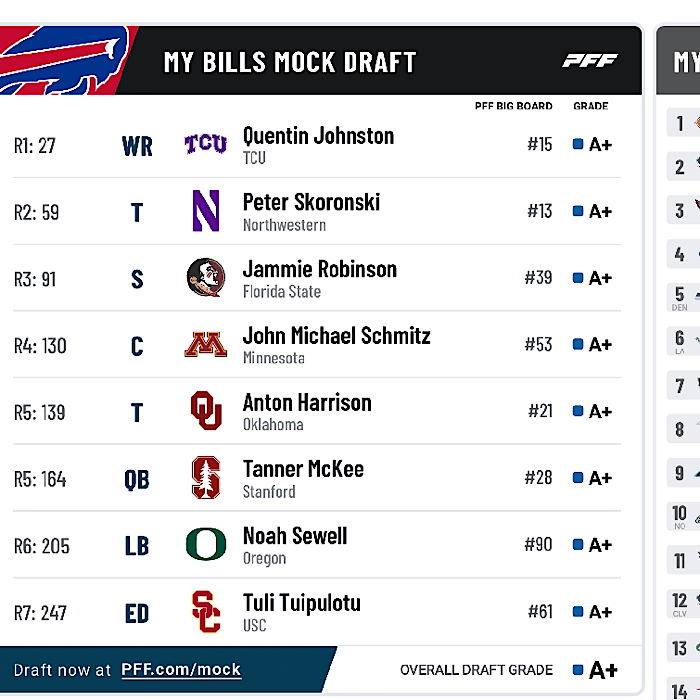Click blue grade square next to Tanner McKee

click(578, 478)
